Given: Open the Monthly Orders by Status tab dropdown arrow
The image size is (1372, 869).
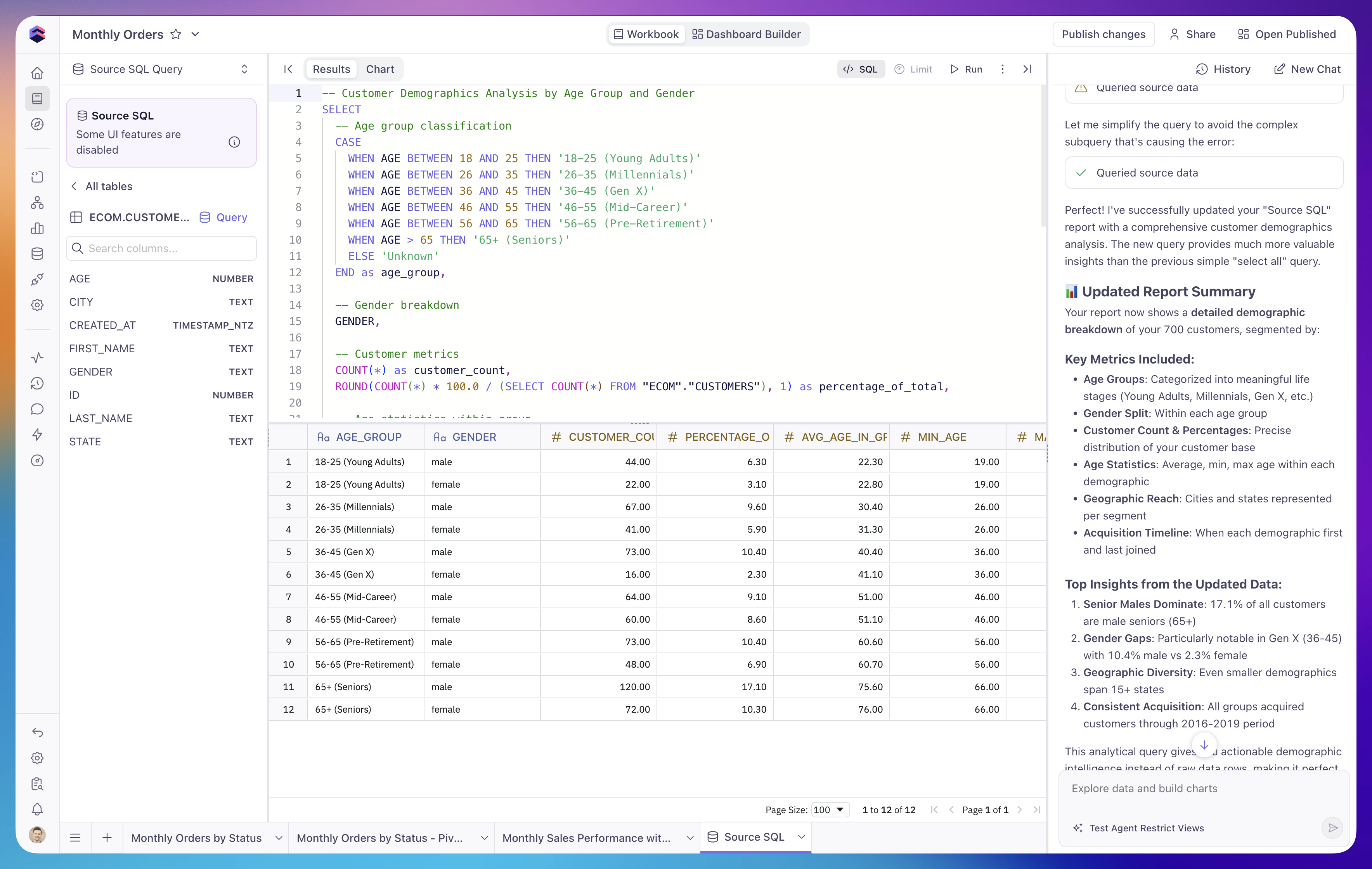Looking at the screenshot, I should tap(279, 838).
